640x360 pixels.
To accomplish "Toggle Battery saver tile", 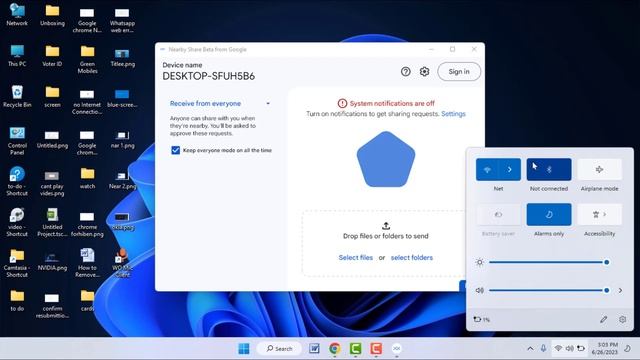I will (x=498, y=214).
